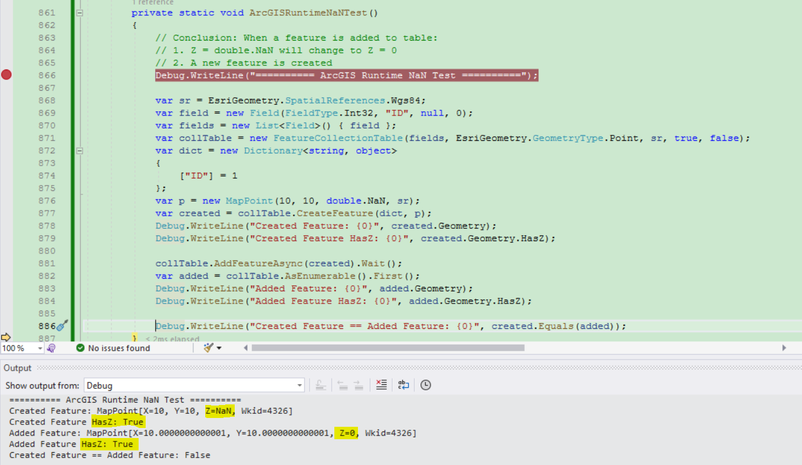Collapse the ArcGISRuntimeNaNTest method at line 861
802x465 pixels.
[80, 13]
